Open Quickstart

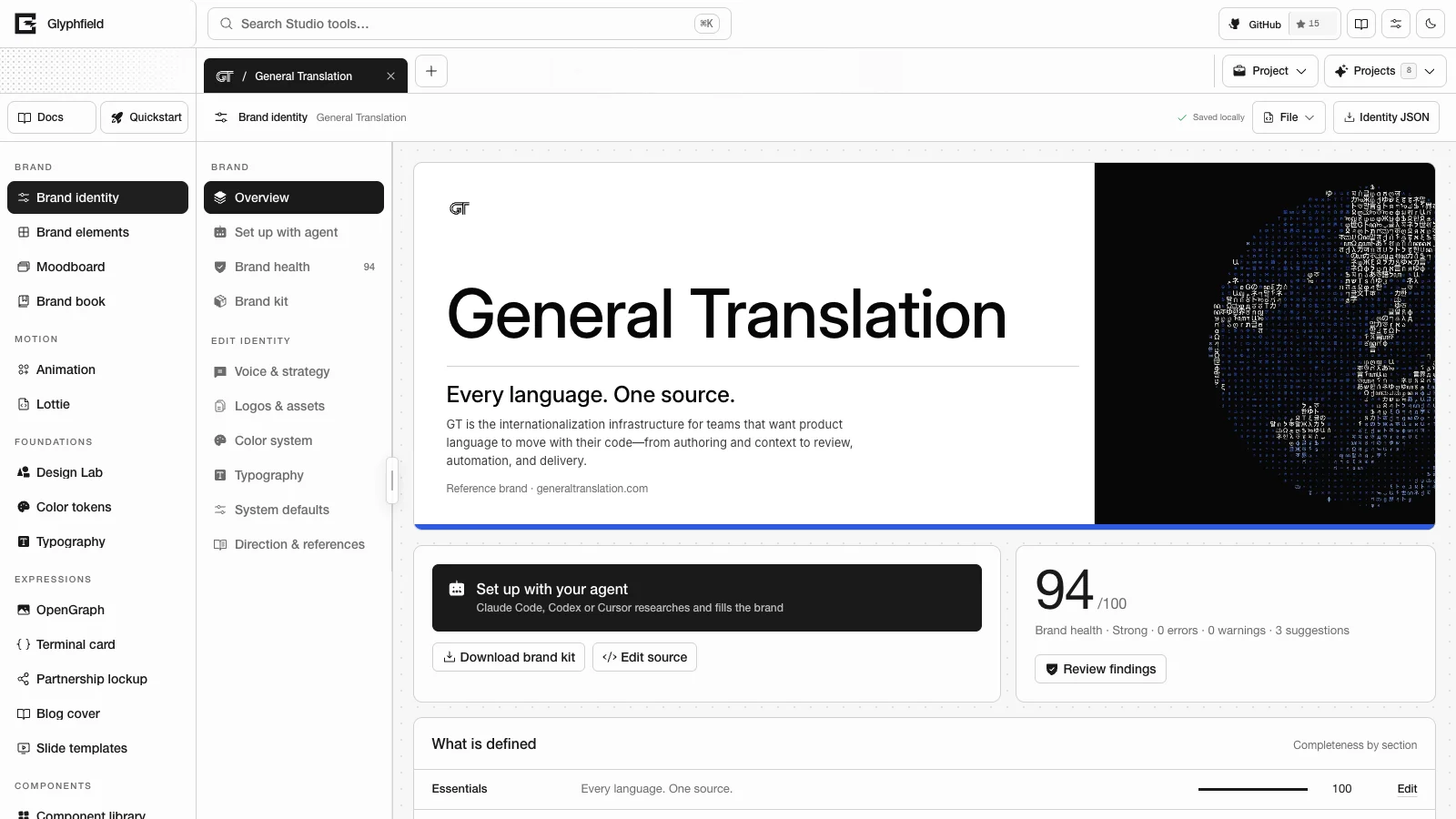pyautogui.click(x=145, y=117)
